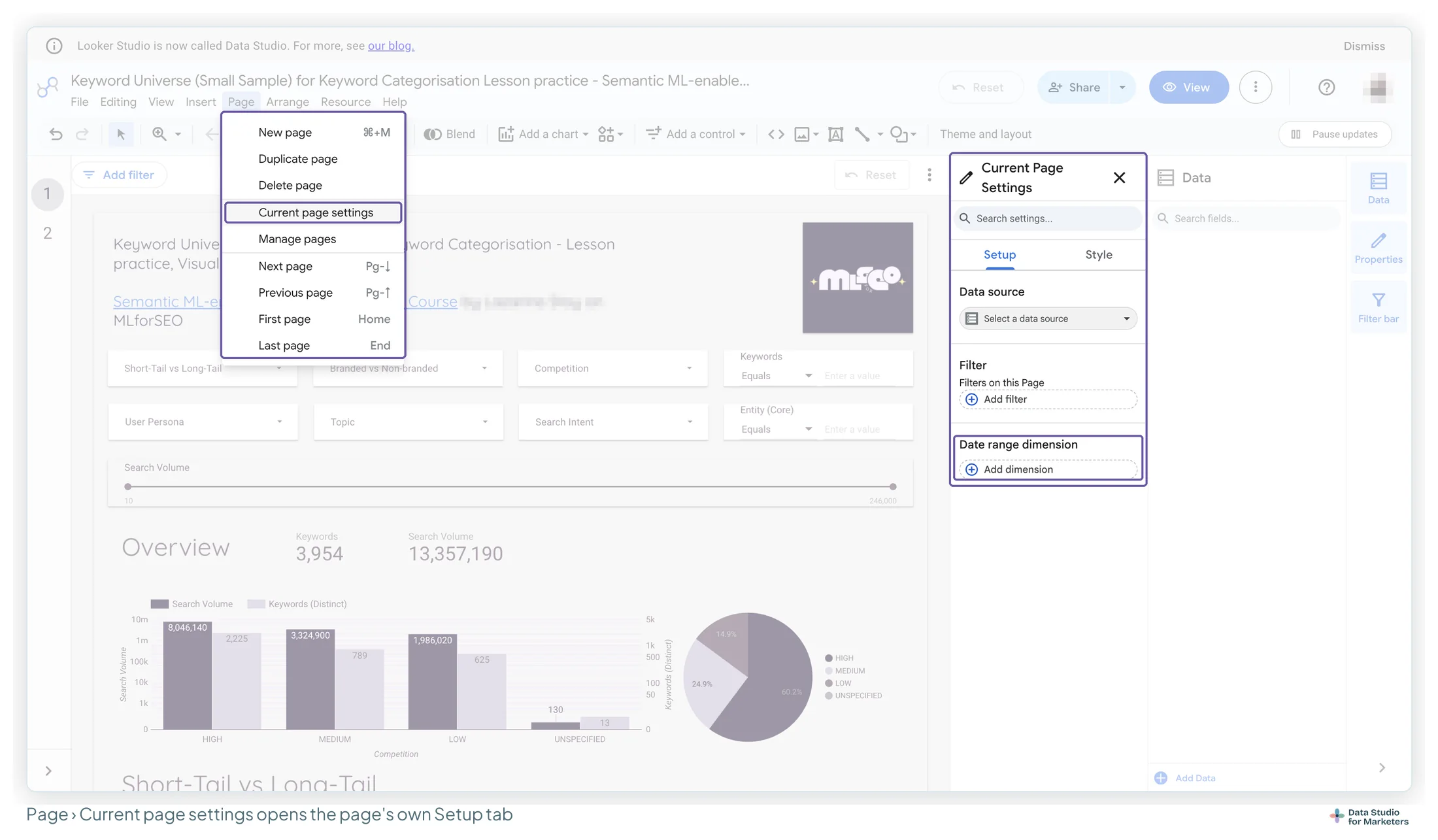Image resolution: width=1438 pixels, height=840 pixels.
Task: Switch to the Setup tab
Action: pyautogui.click(x=999, y=255)
